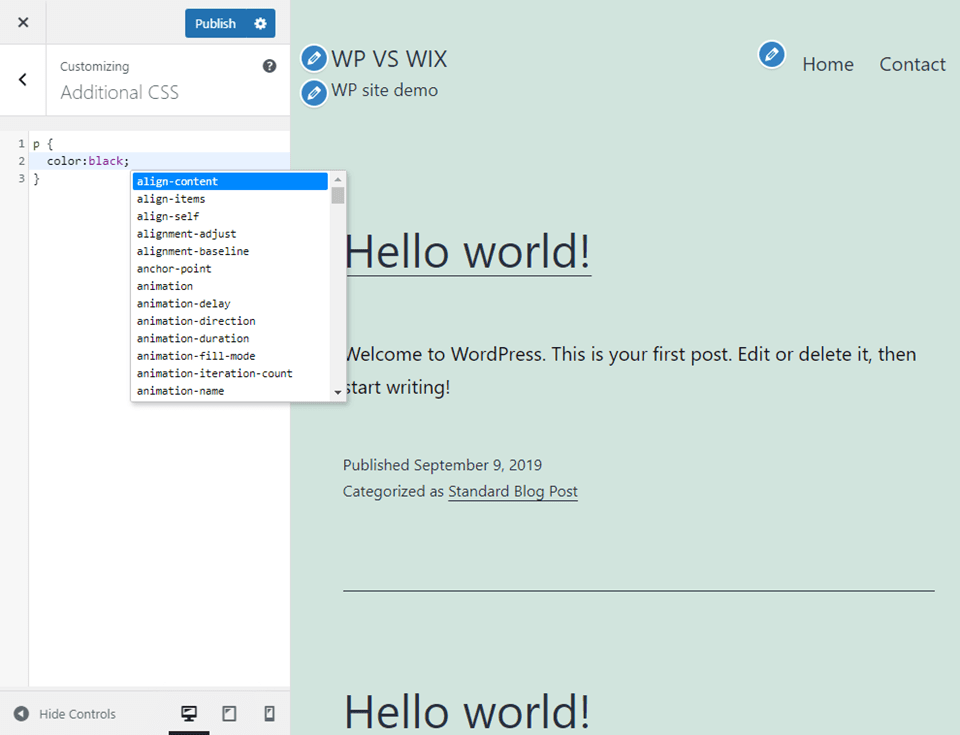Viewport: 960px width, 735px height.
Task: Choose alignment-adjust from suggestion list
Action: click(230, 234)
